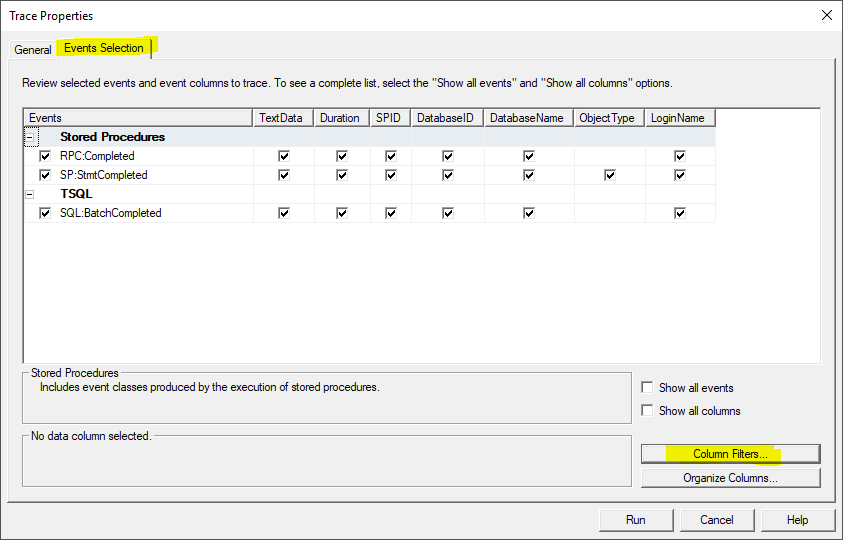The image size is (843, 540).
Task: Close the Trace Properties window
Action: [827, 15]
